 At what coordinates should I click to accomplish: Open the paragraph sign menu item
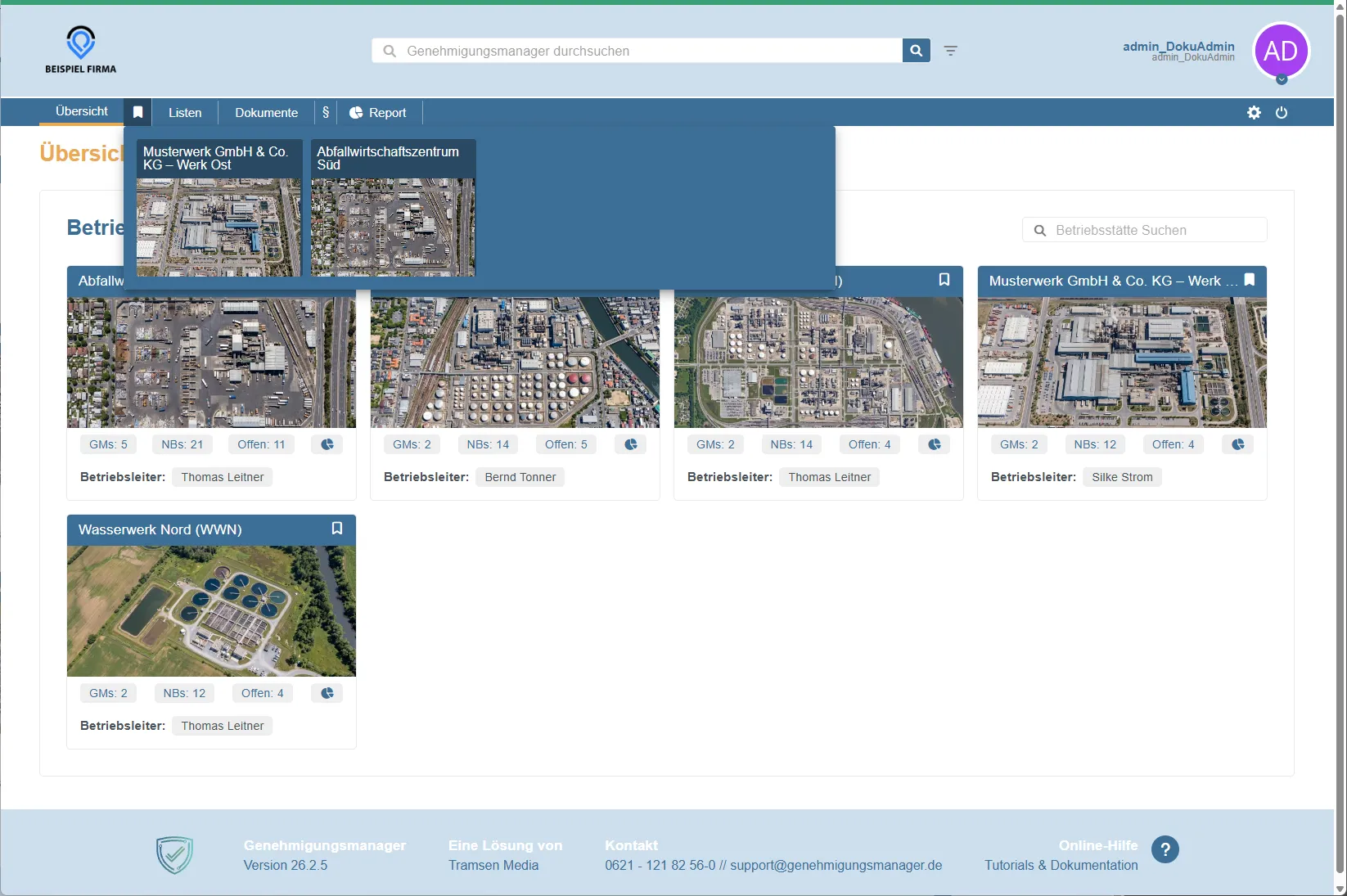(326, 112)
